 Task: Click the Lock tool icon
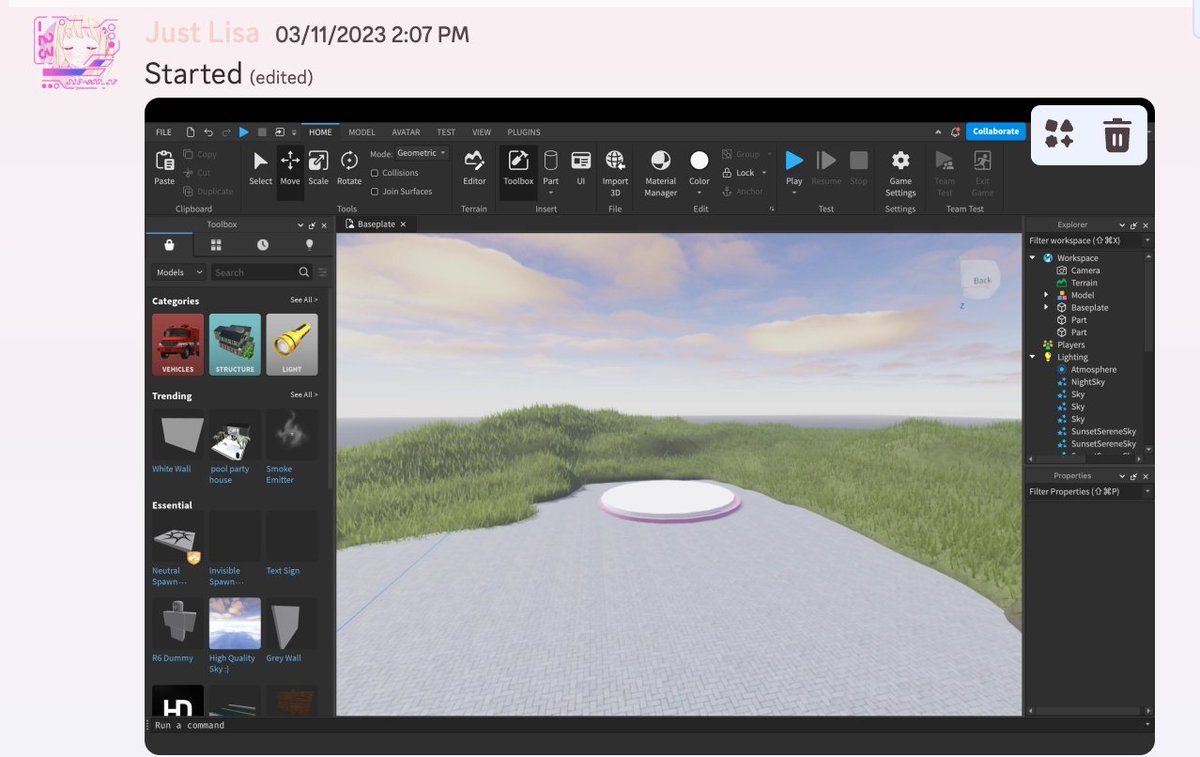727,173
